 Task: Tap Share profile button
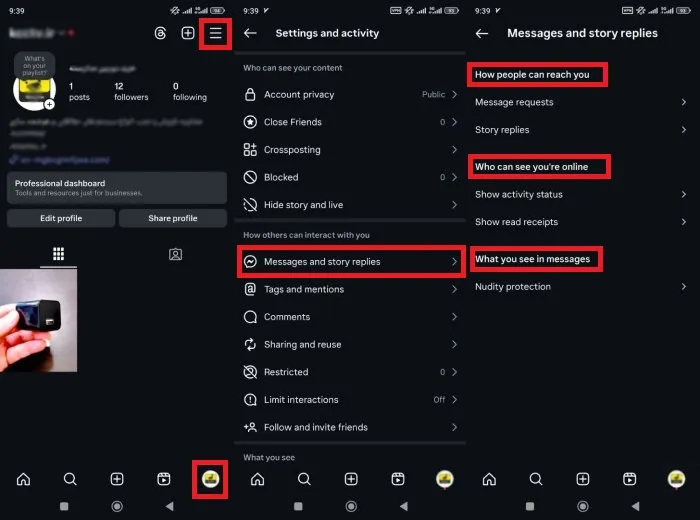(173, 218)
